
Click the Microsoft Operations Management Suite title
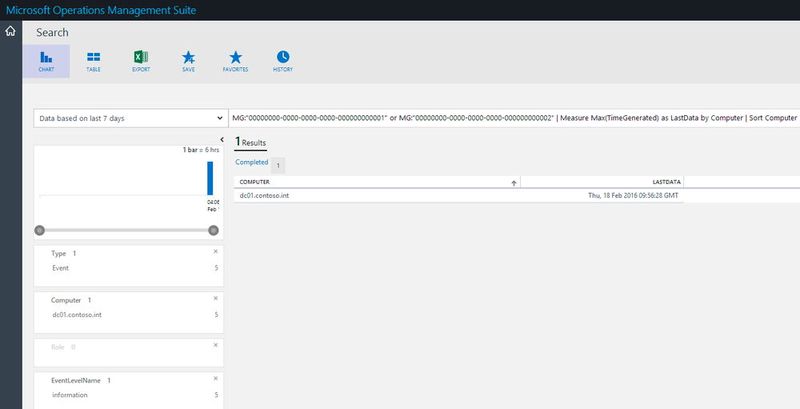(101, 10)
